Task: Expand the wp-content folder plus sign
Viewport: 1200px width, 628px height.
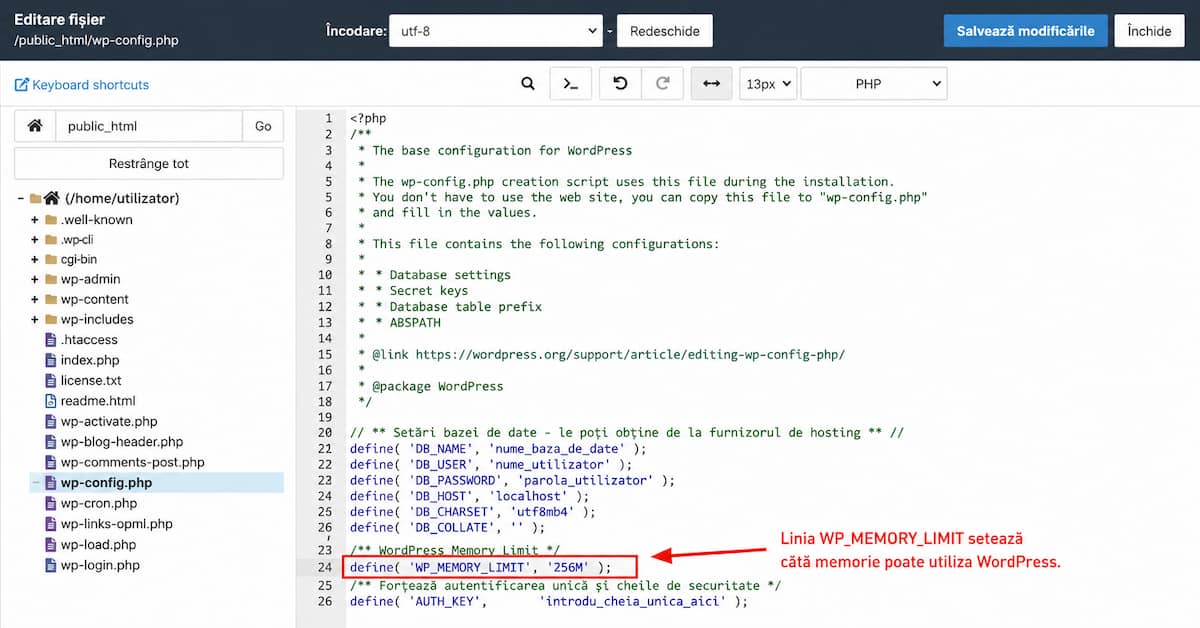Action: [x=35, y=300]
